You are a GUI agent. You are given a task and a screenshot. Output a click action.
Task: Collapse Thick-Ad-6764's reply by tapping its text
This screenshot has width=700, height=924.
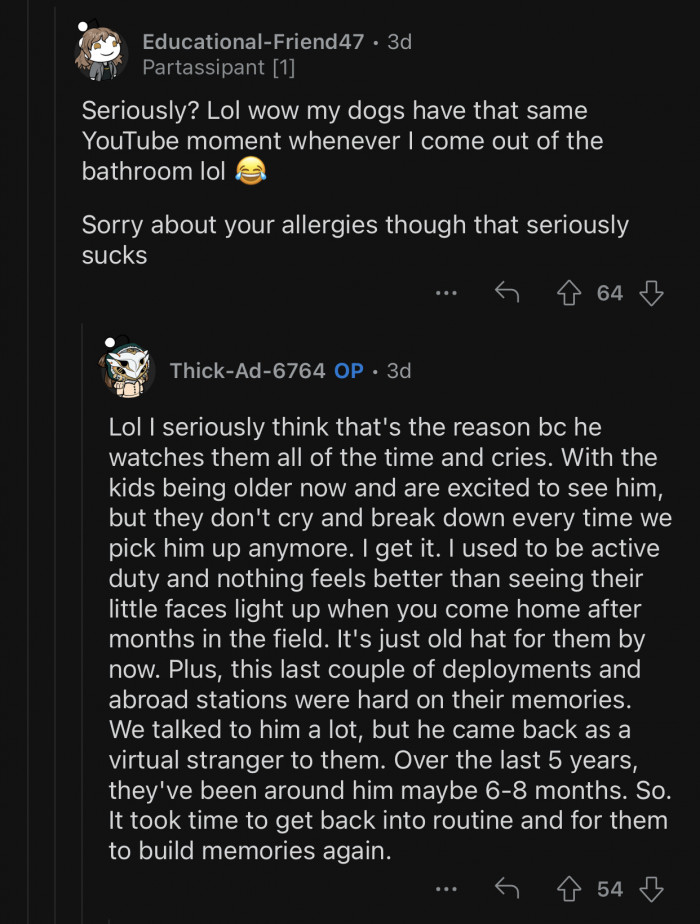pyautogui.click(x=380, y=640)
